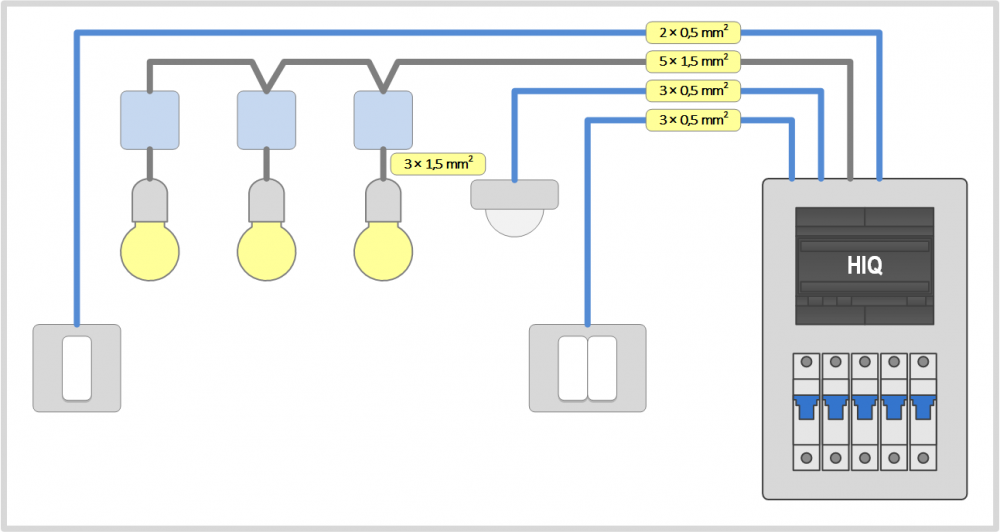Select the motion sensor dome icon

pos(514,208)
